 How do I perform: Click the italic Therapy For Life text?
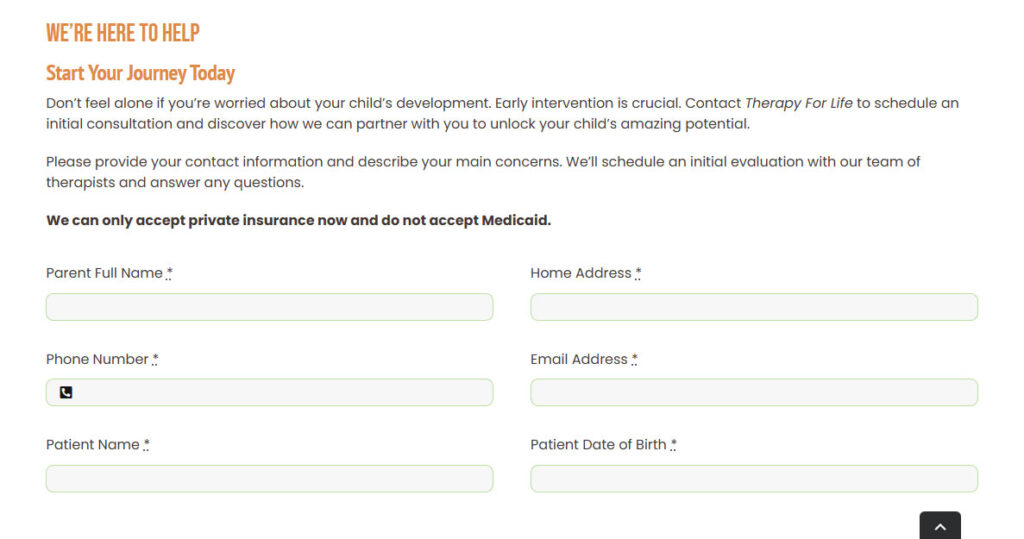[x=799, y=103]
